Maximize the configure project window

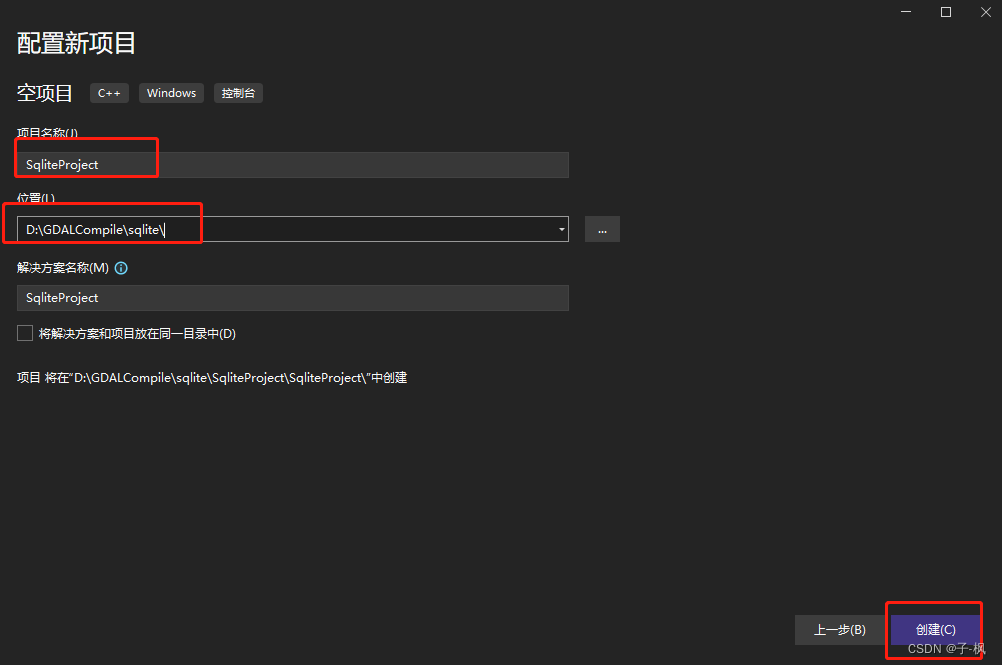pyautogui.click(x=945, y=11)
